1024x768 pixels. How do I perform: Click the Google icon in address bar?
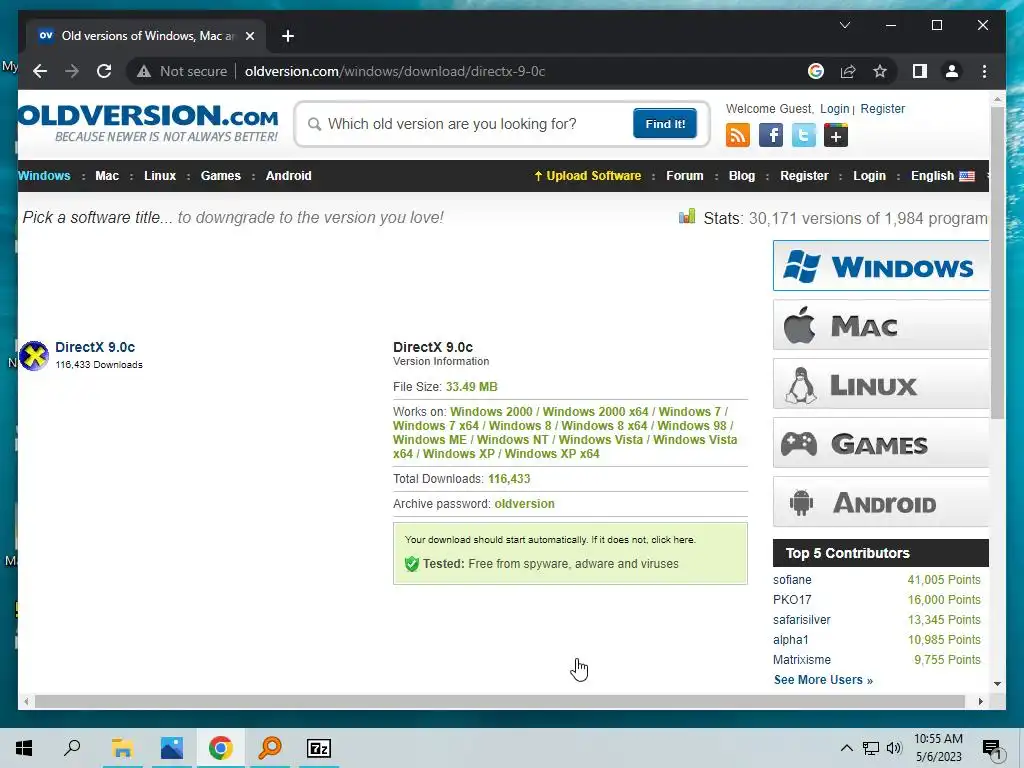coord(816,71)
